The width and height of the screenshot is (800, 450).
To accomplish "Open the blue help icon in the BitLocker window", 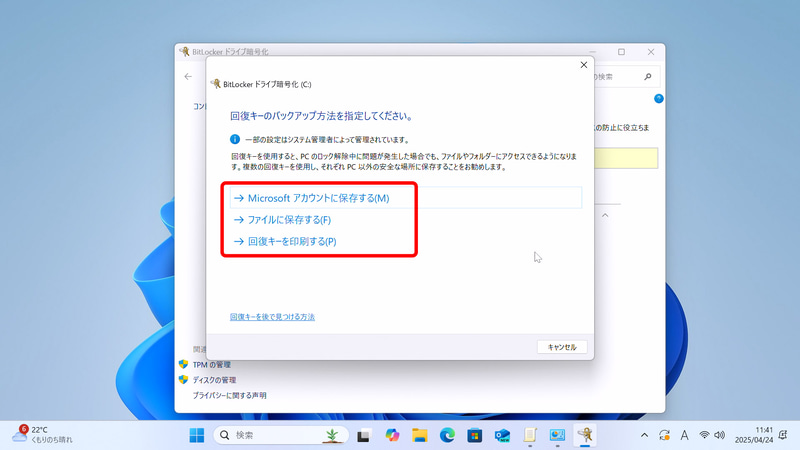I will point(659,98).
